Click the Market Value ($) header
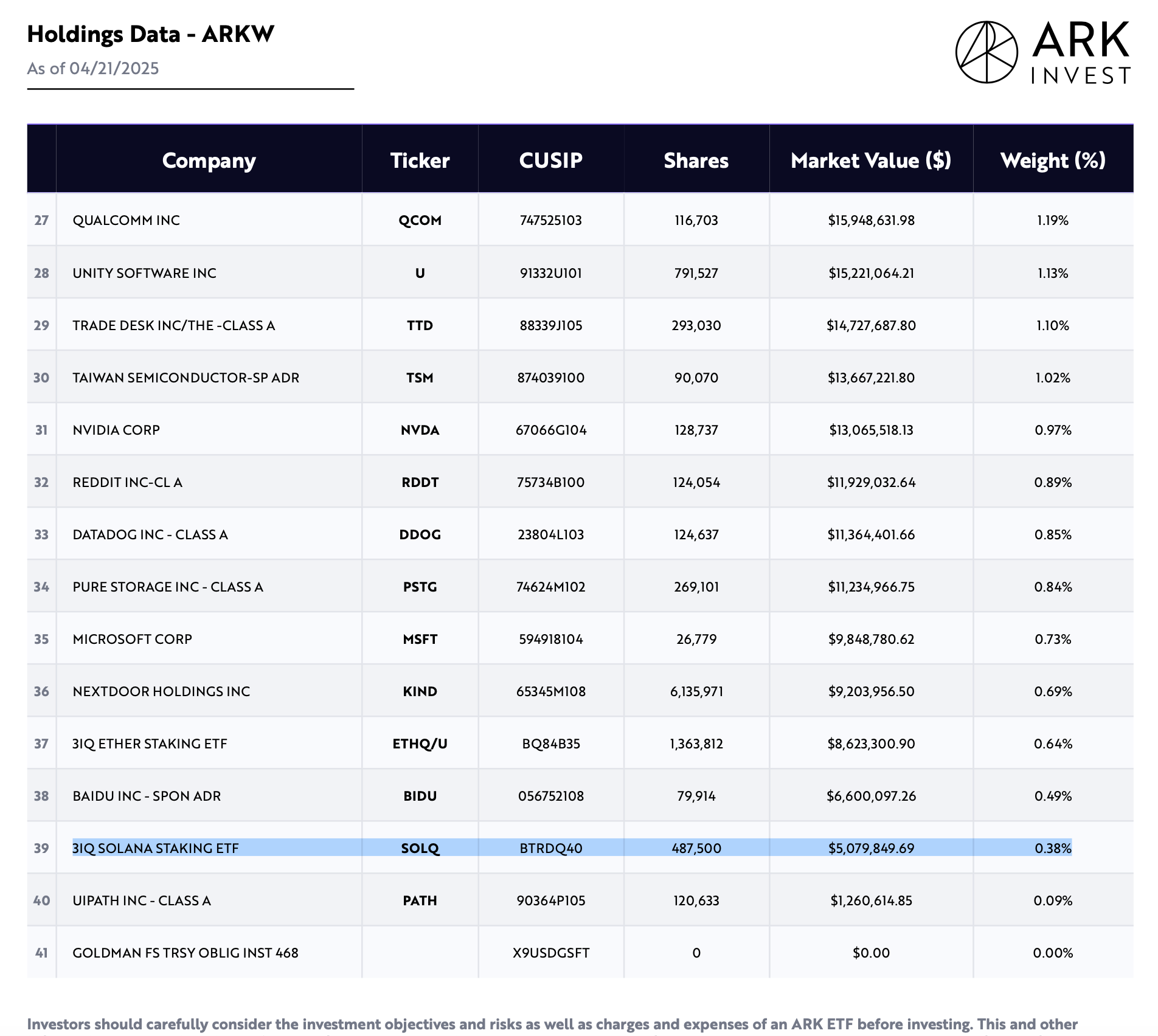The image size is (1158, 1036). click(870, 161)
